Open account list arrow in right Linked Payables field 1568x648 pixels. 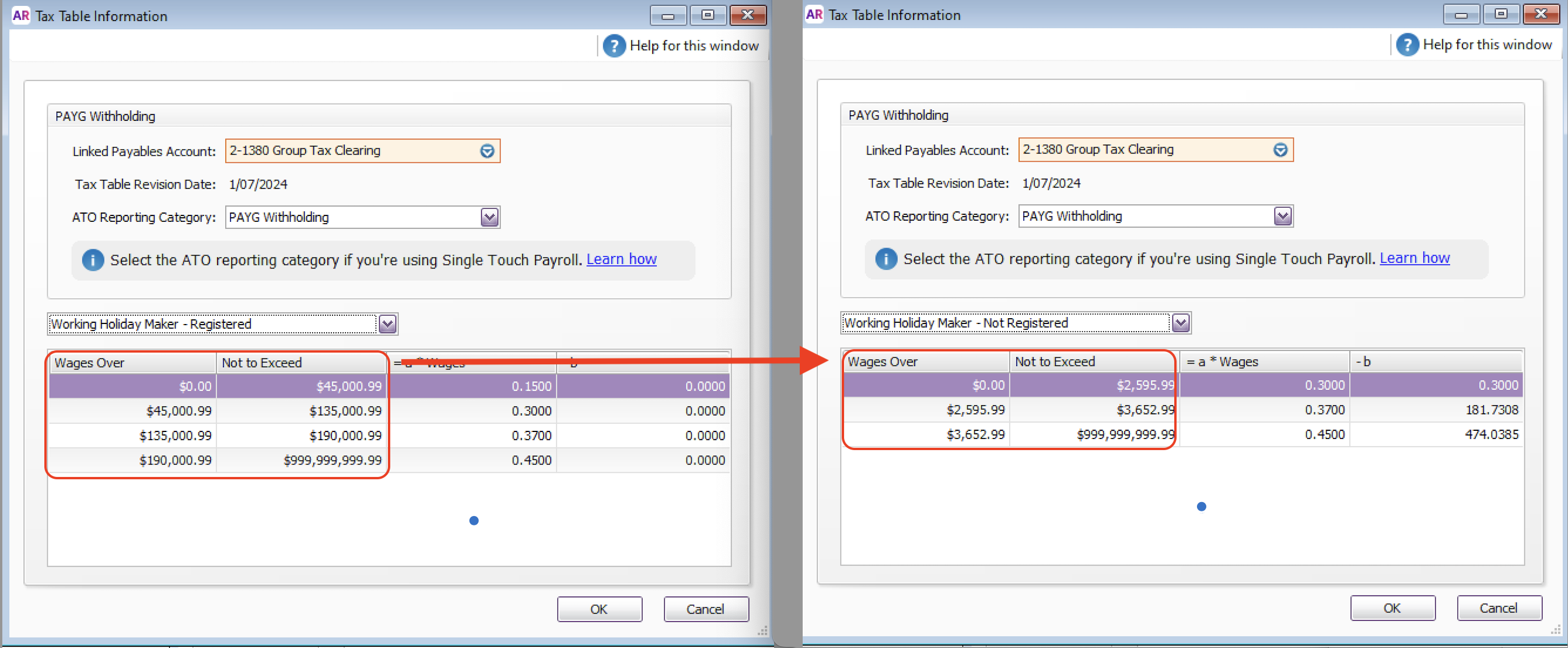(x=1280, y=150)
